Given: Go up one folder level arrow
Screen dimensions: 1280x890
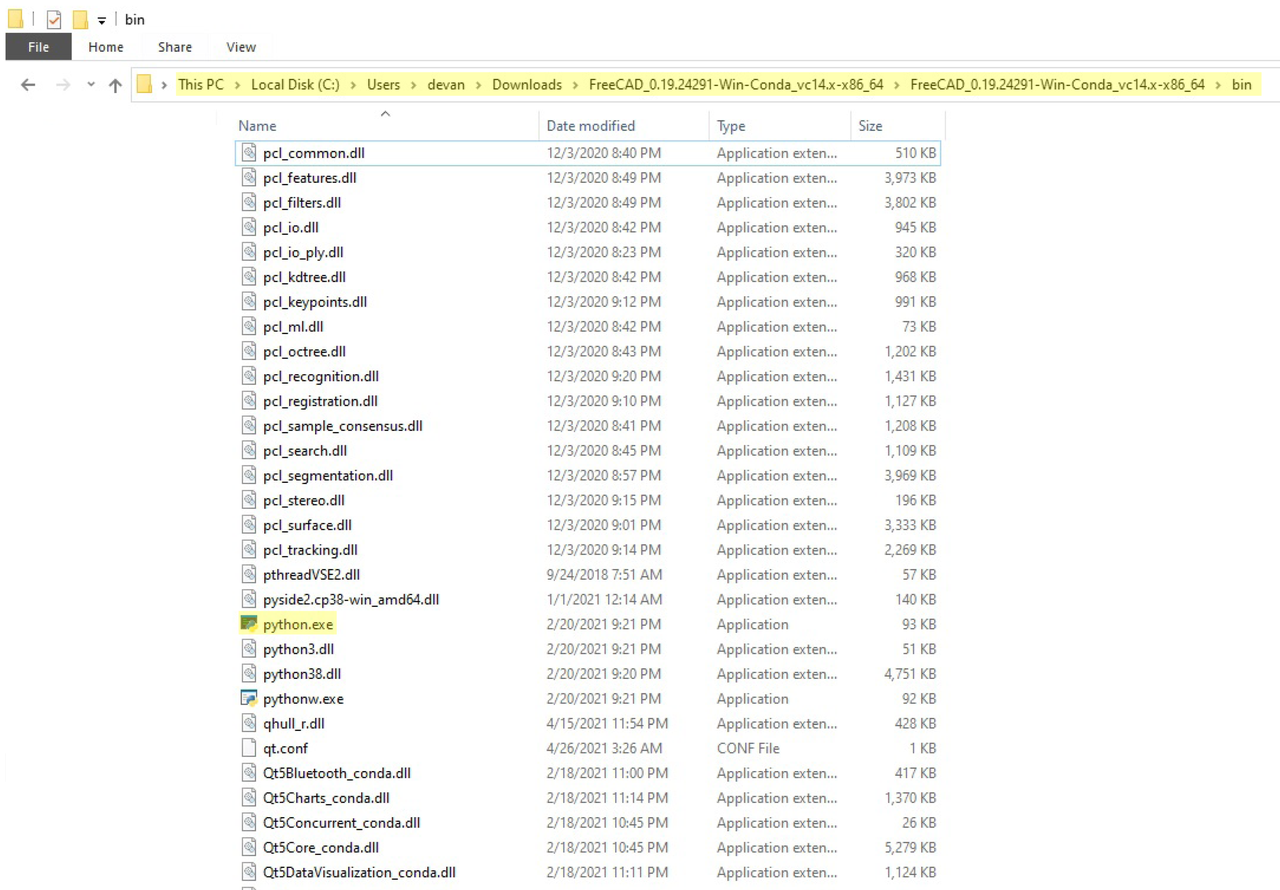Looking at the screenshot, I should [115, 85].
